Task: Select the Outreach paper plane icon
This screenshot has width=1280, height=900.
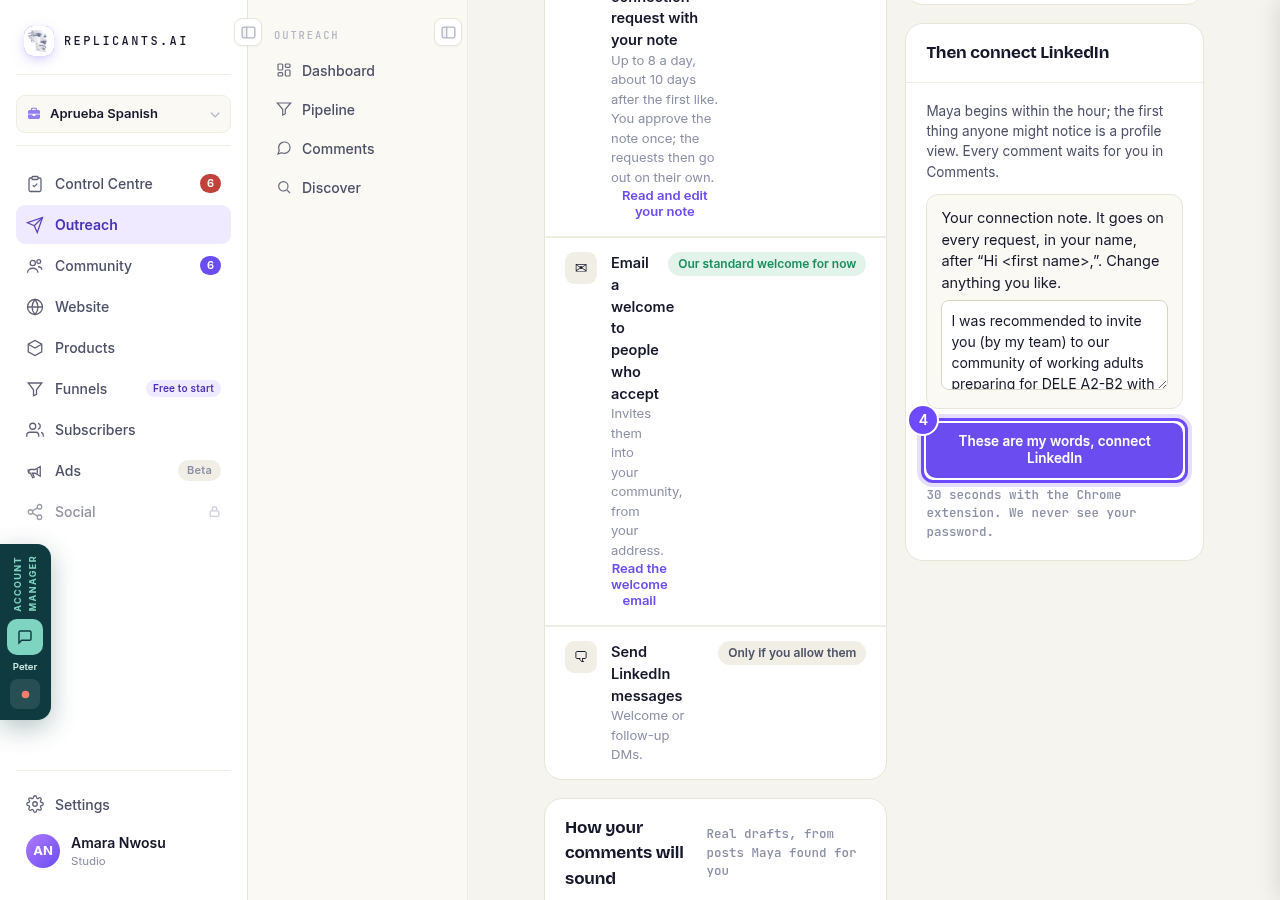Action: click(35, 225)
